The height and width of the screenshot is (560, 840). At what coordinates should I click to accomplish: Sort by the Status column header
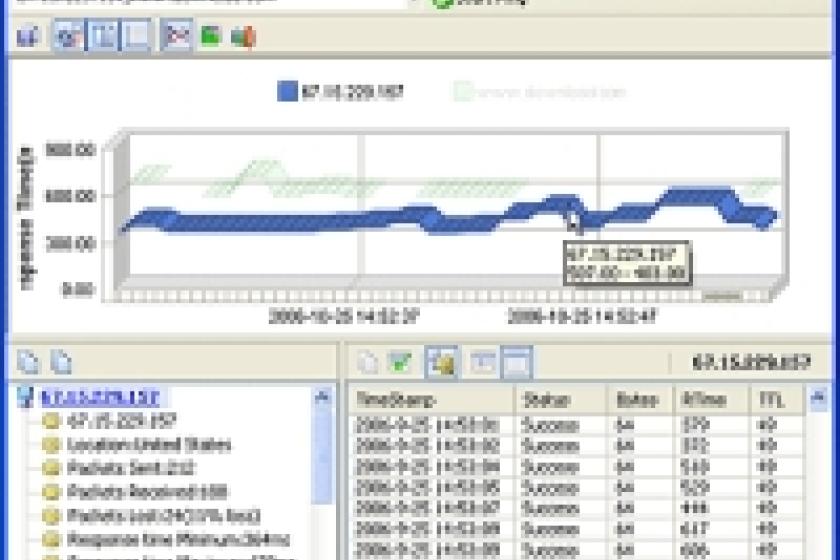[x=562, y=400]
